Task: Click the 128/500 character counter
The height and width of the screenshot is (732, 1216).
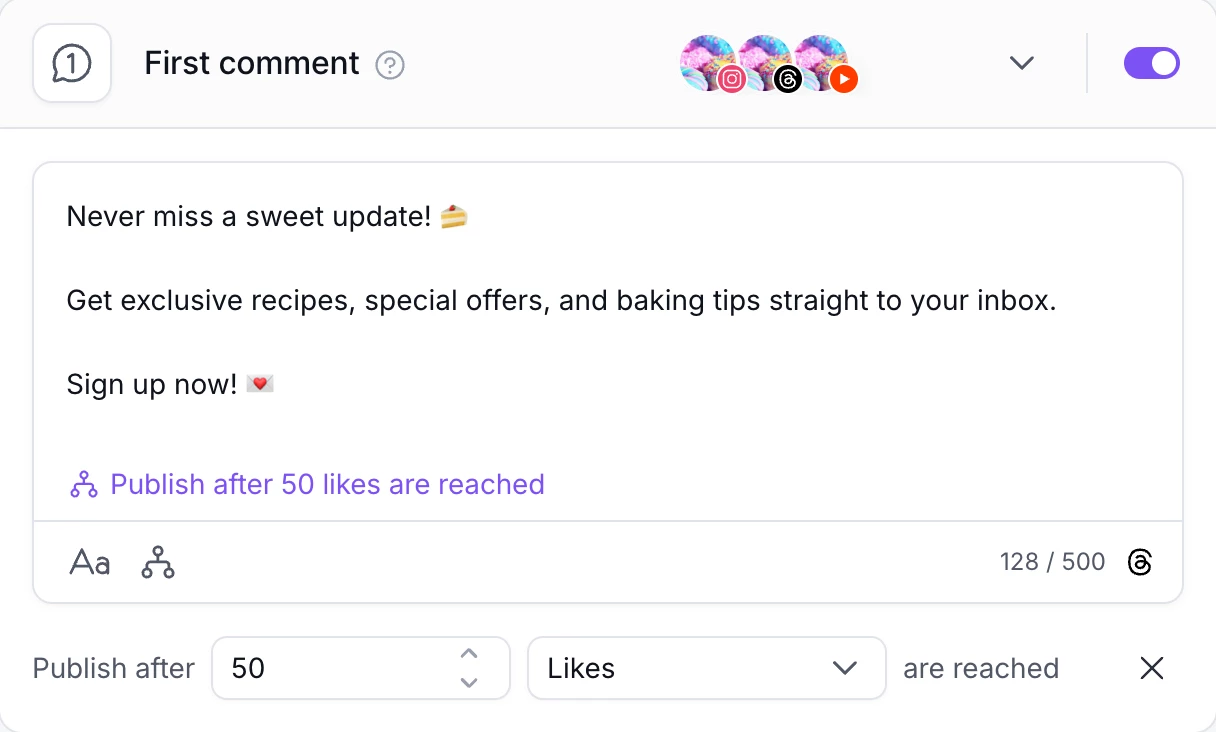Action: (1052, 562)
